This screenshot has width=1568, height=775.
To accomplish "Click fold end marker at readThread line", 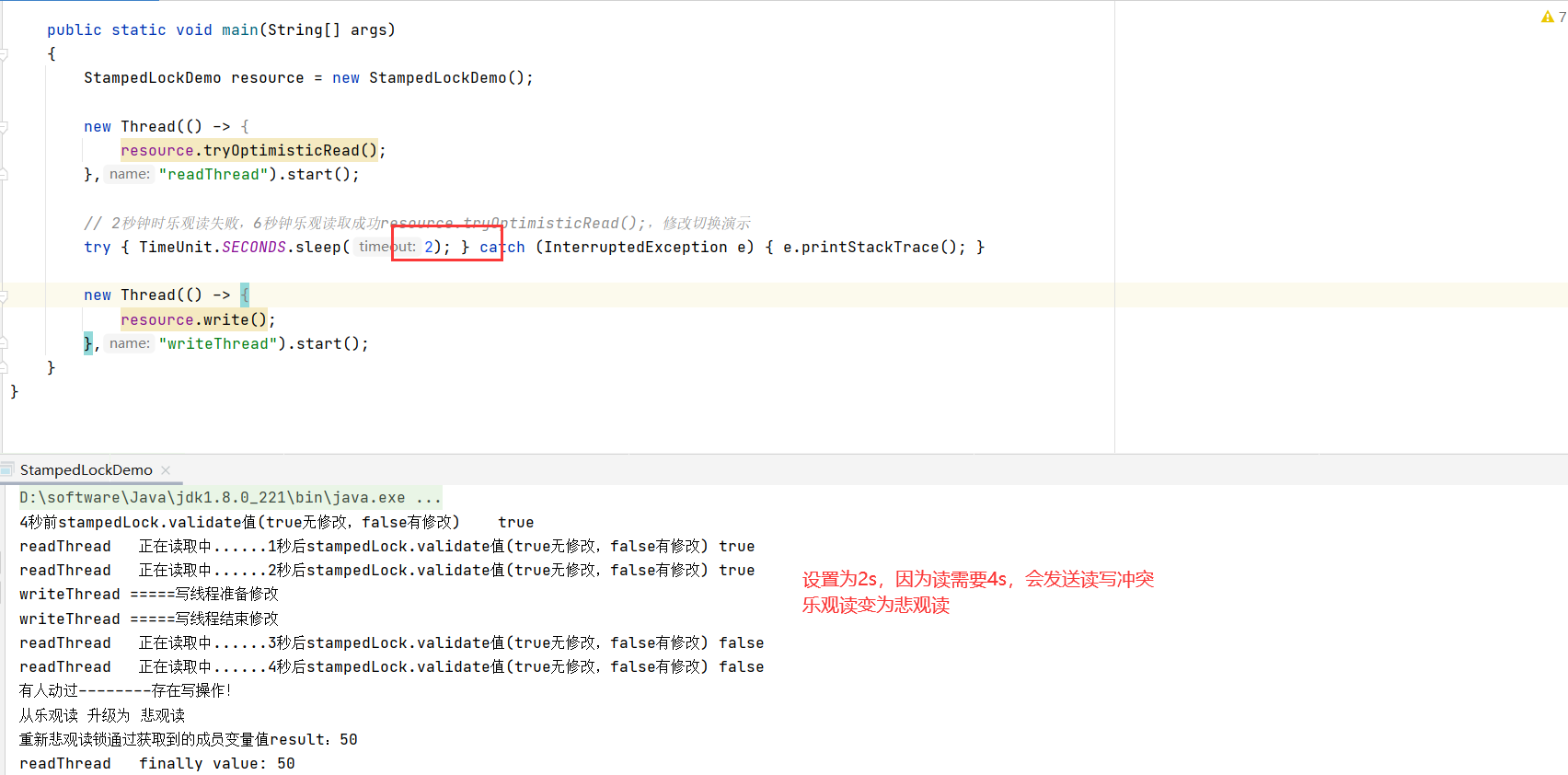I will pos(4,175).
